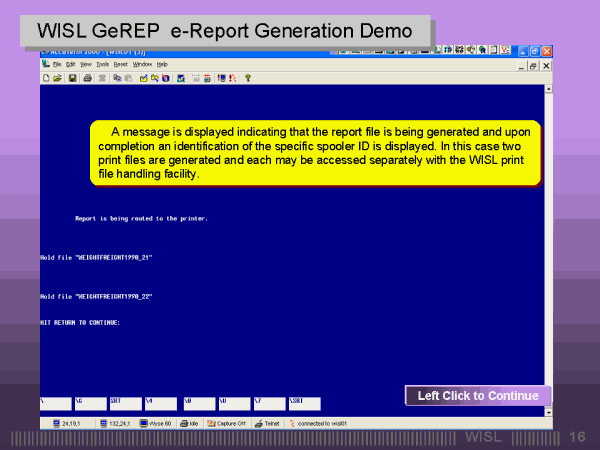Click the New document toolbar icon
This screenshot has width=600, height=450.
pyautogui.click(x=46, y=77)
